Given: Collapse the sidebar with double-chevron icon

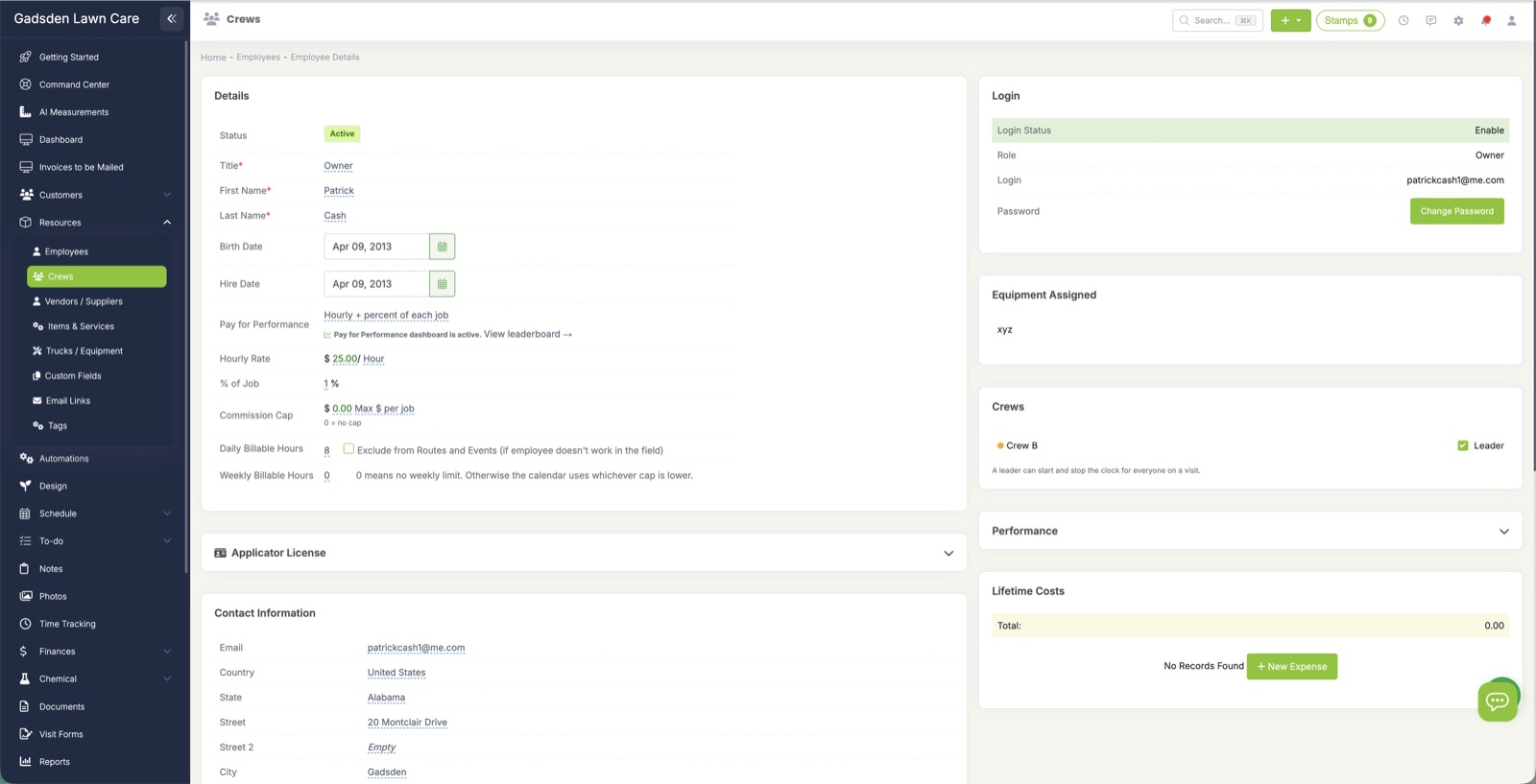Looking at the screenshot, I should click(172, 18).
